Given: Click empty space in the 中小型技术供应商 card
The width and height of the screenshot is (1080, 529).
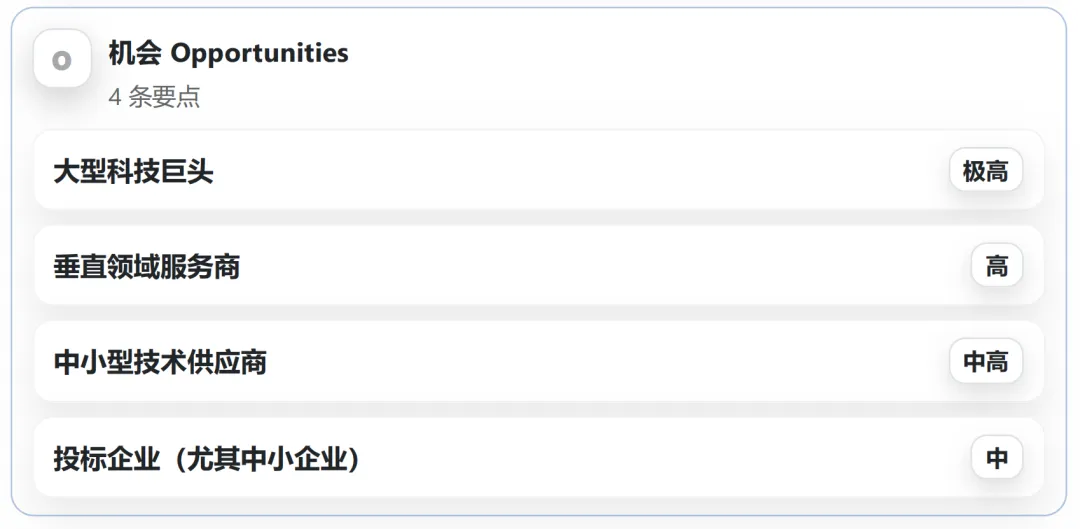Looking at the screenshot, I should (600, 362).
